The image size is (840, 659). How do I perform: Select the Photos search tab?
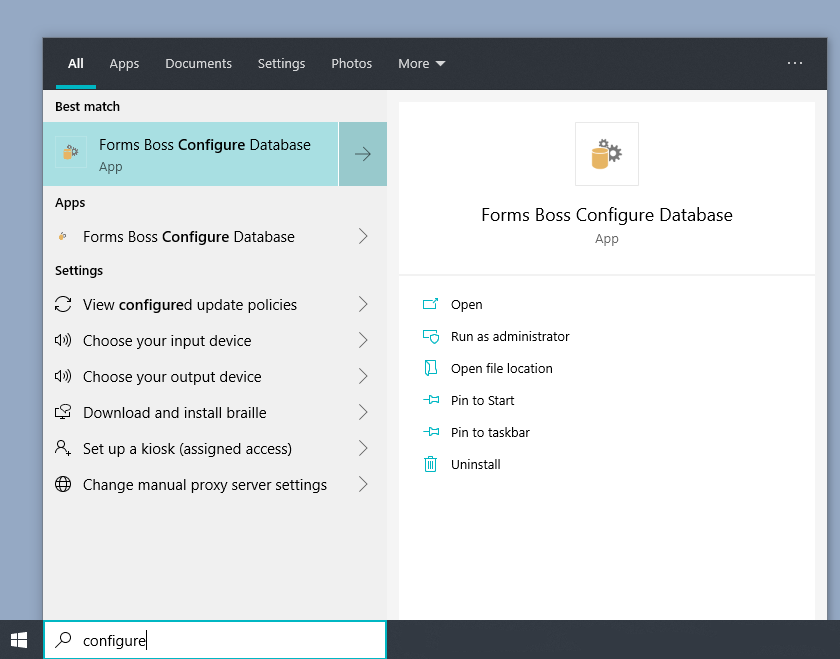(351, 64)
